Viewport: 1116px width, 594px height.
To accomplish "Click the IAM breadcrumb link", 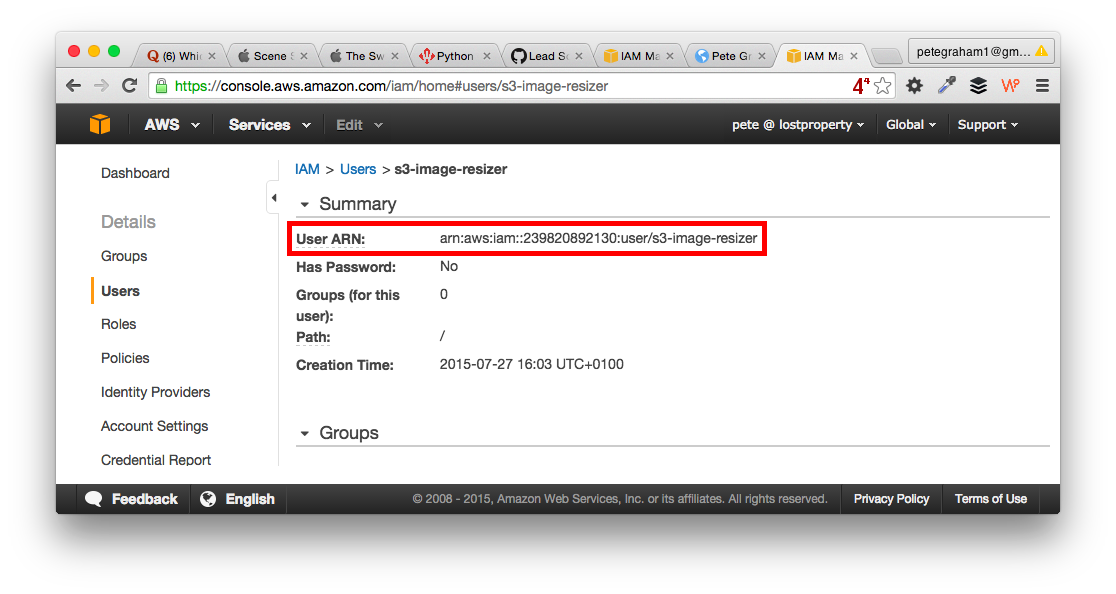I will coord(307,169).
